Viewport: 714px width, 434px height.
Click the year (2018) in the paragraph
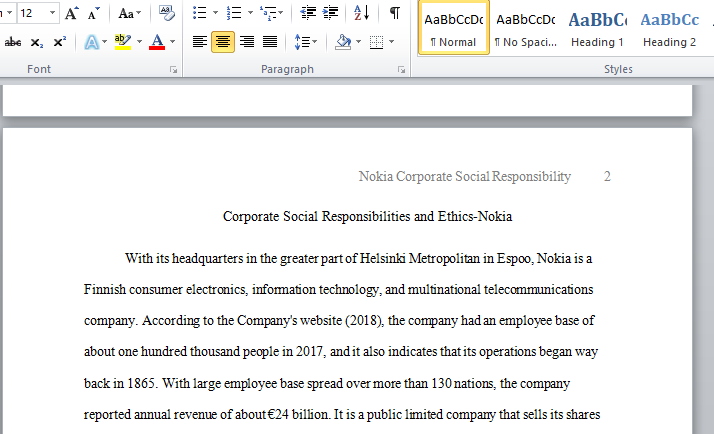point(364,321)
